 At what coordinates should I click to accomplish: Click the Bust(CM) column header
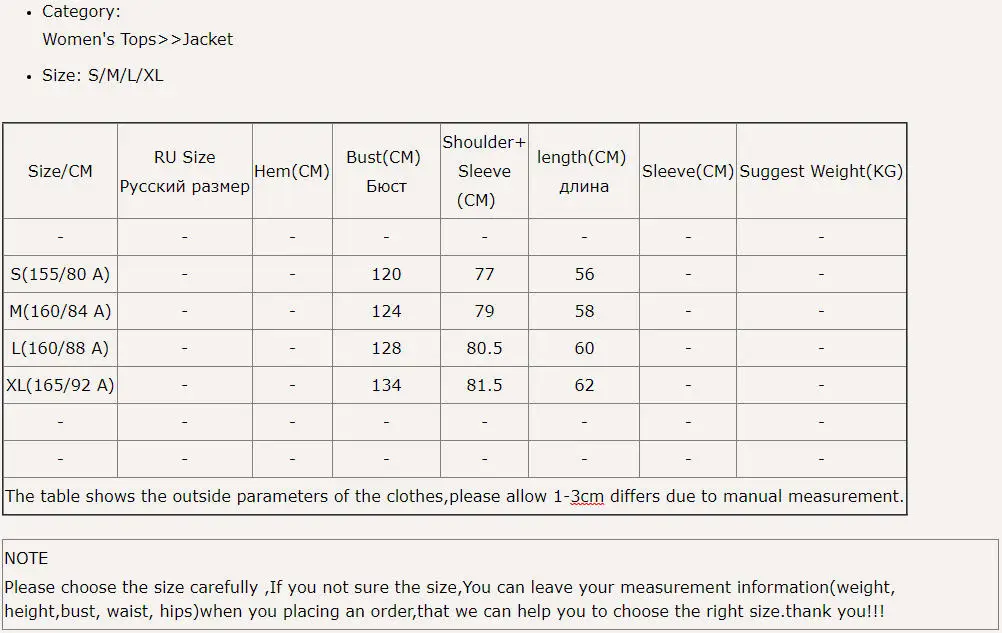(386, 171)
